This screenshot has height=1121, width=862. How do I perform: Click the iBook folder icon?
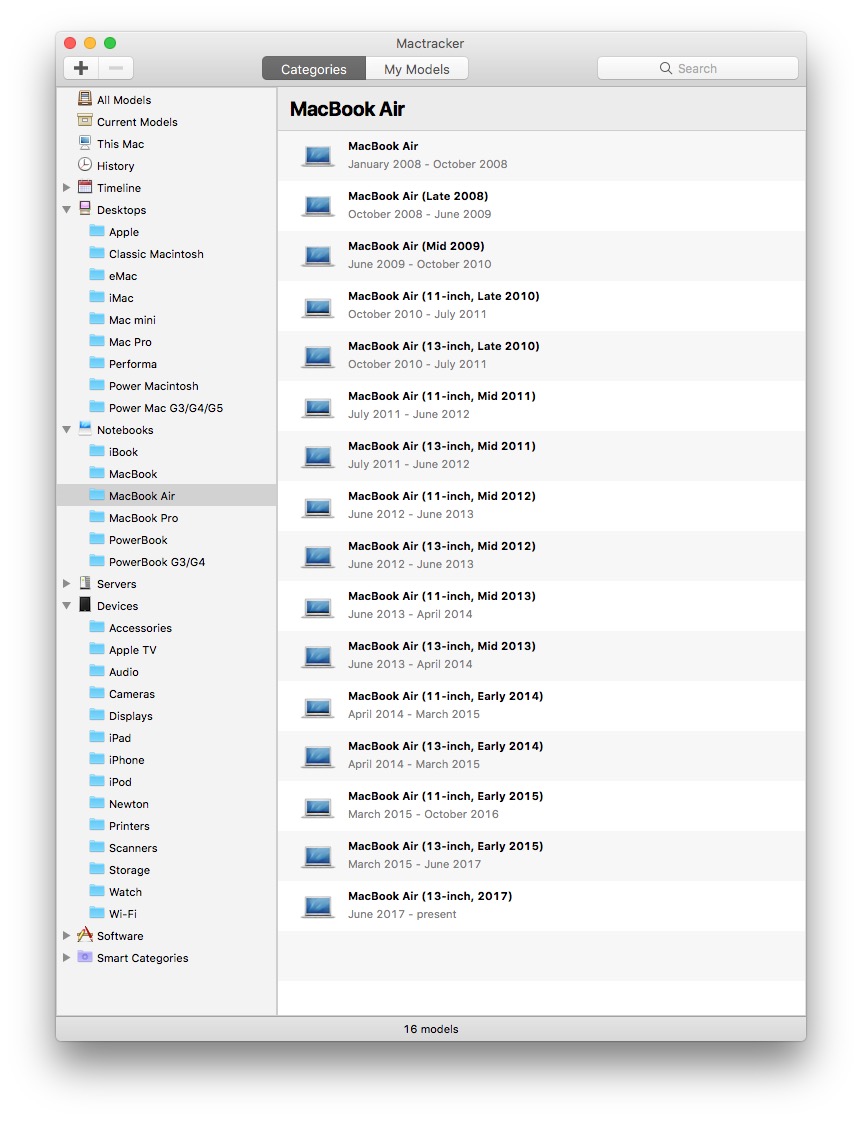[96, 450]
